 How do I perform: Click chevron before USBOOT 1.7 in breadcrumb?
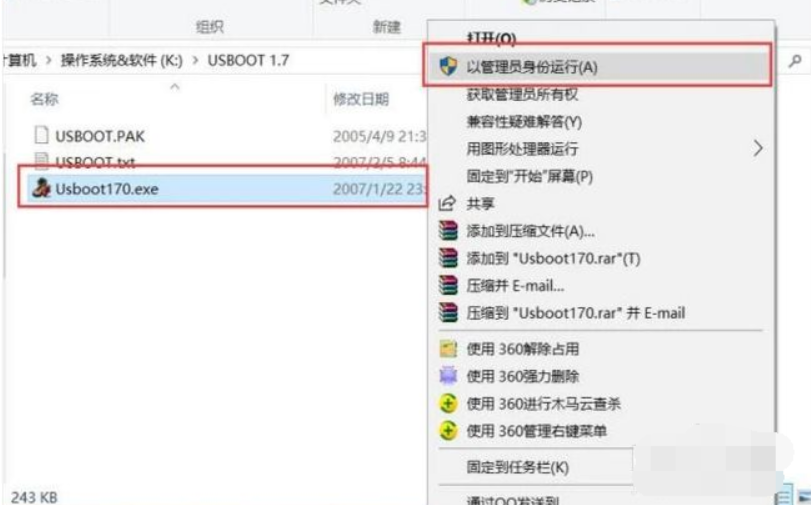196,61
